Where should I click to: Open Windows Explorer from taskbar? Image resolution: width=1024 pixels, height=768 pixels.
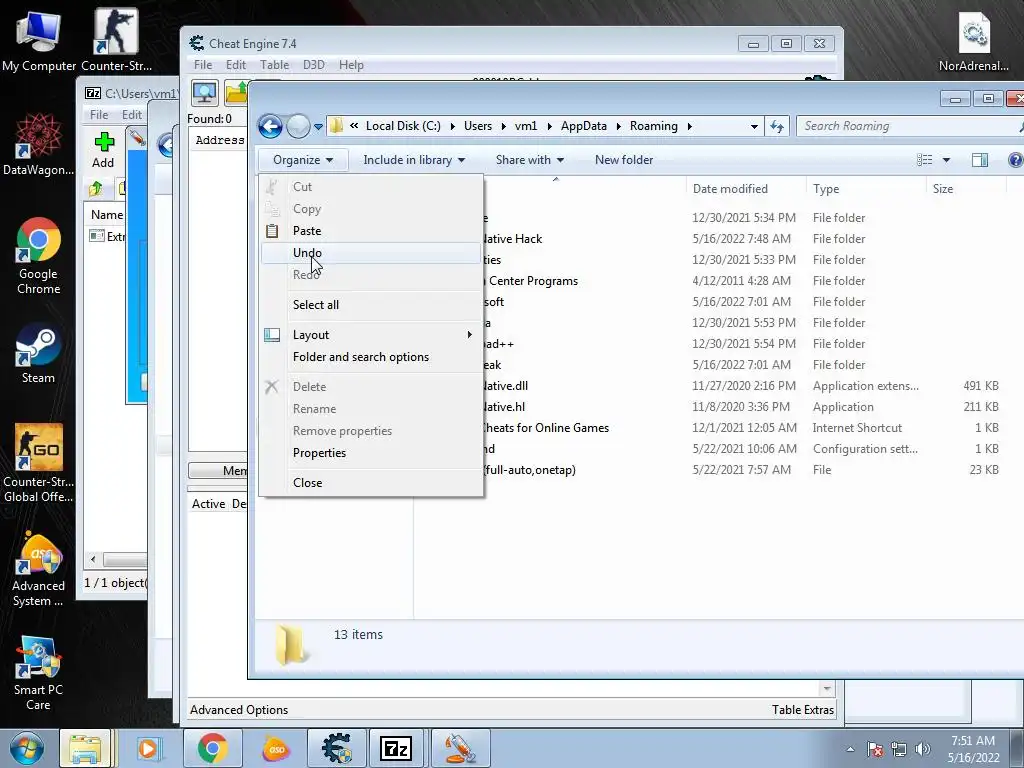(85, 748)
